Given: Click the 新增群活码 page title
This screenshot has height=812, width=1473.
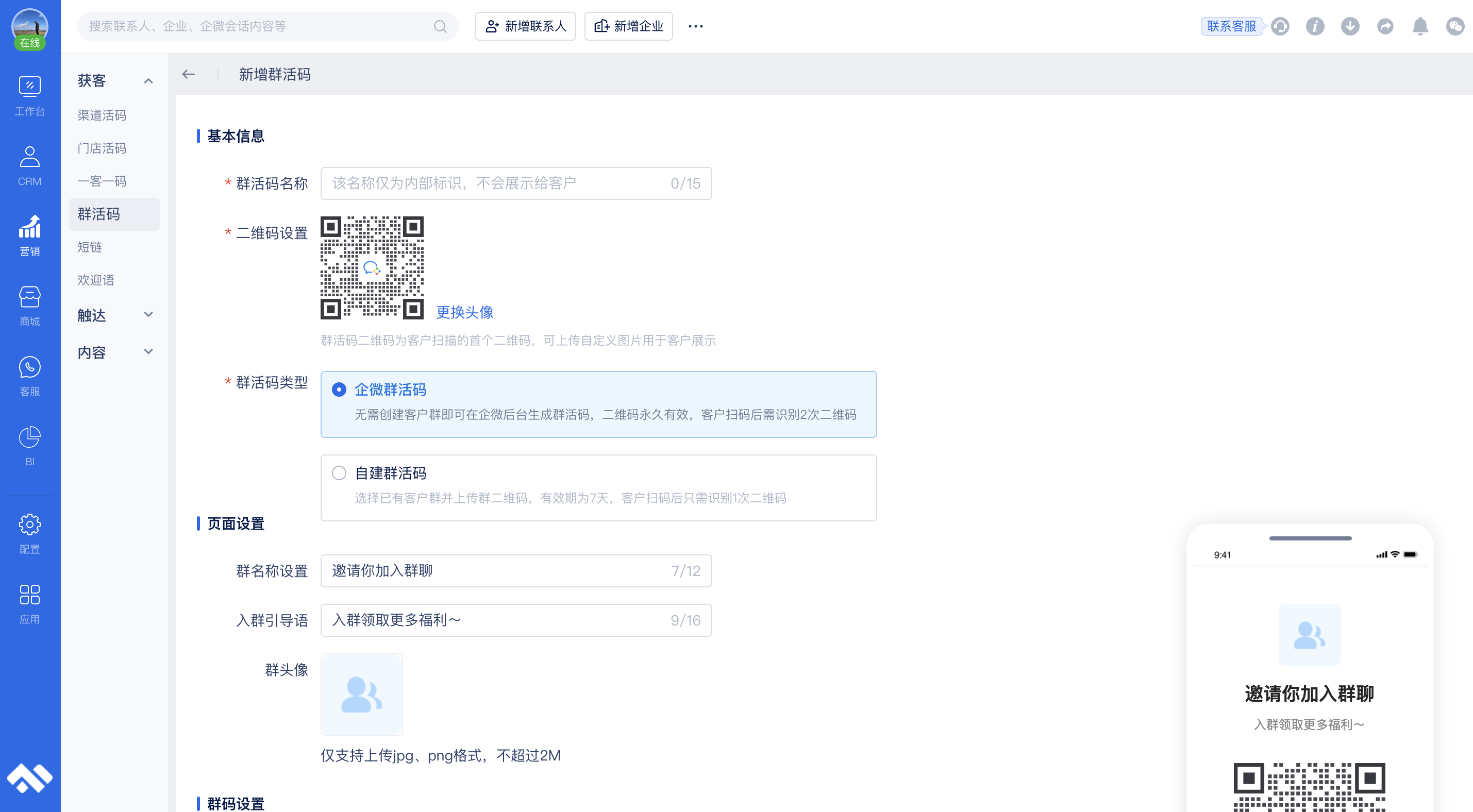Looking at the screenshot, I should point(275,74).
